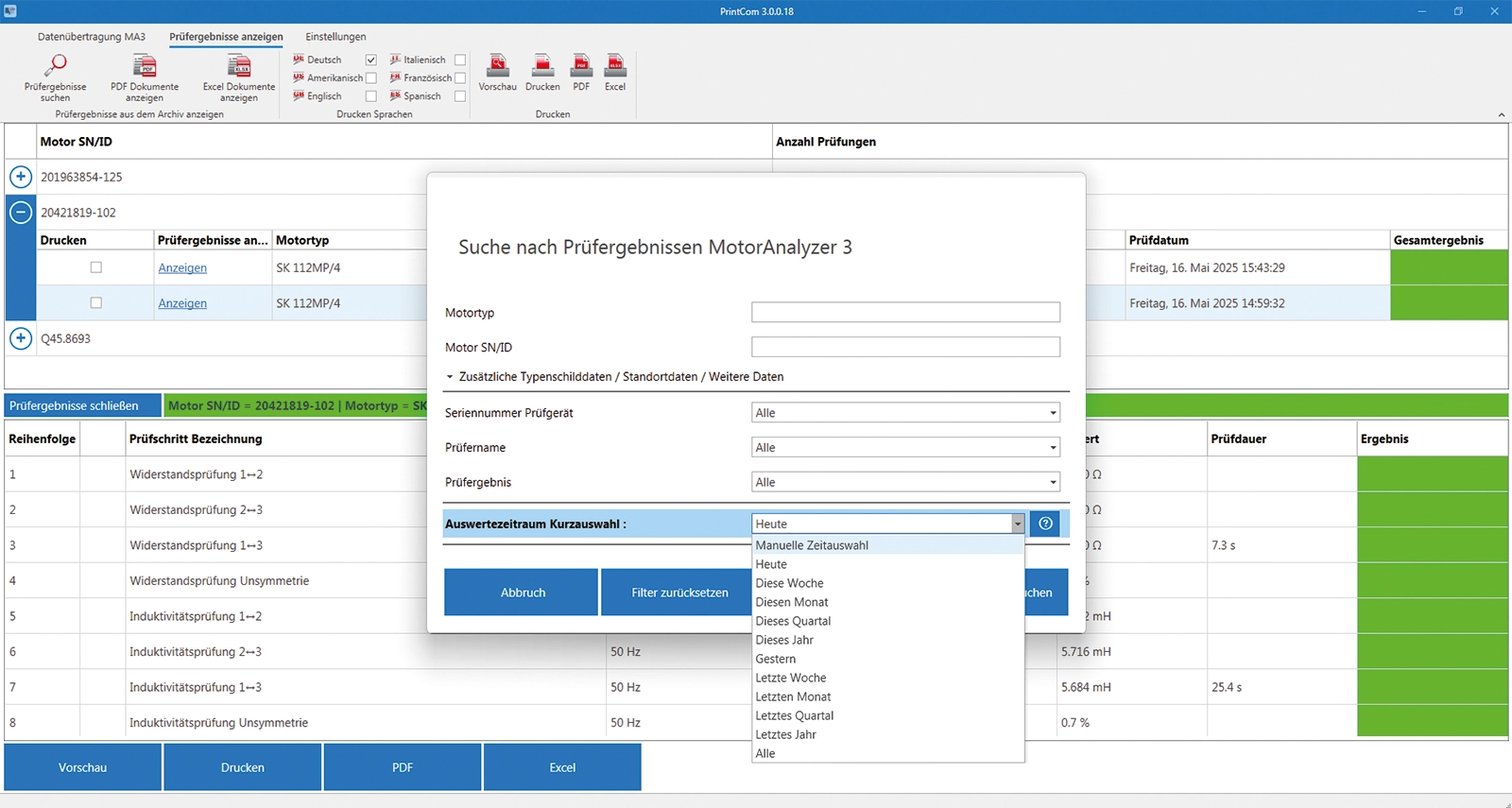Uncheck the Deutsch print language checkbox
This screenshot has height=808, width=1512.
click(x=371, y=60)
